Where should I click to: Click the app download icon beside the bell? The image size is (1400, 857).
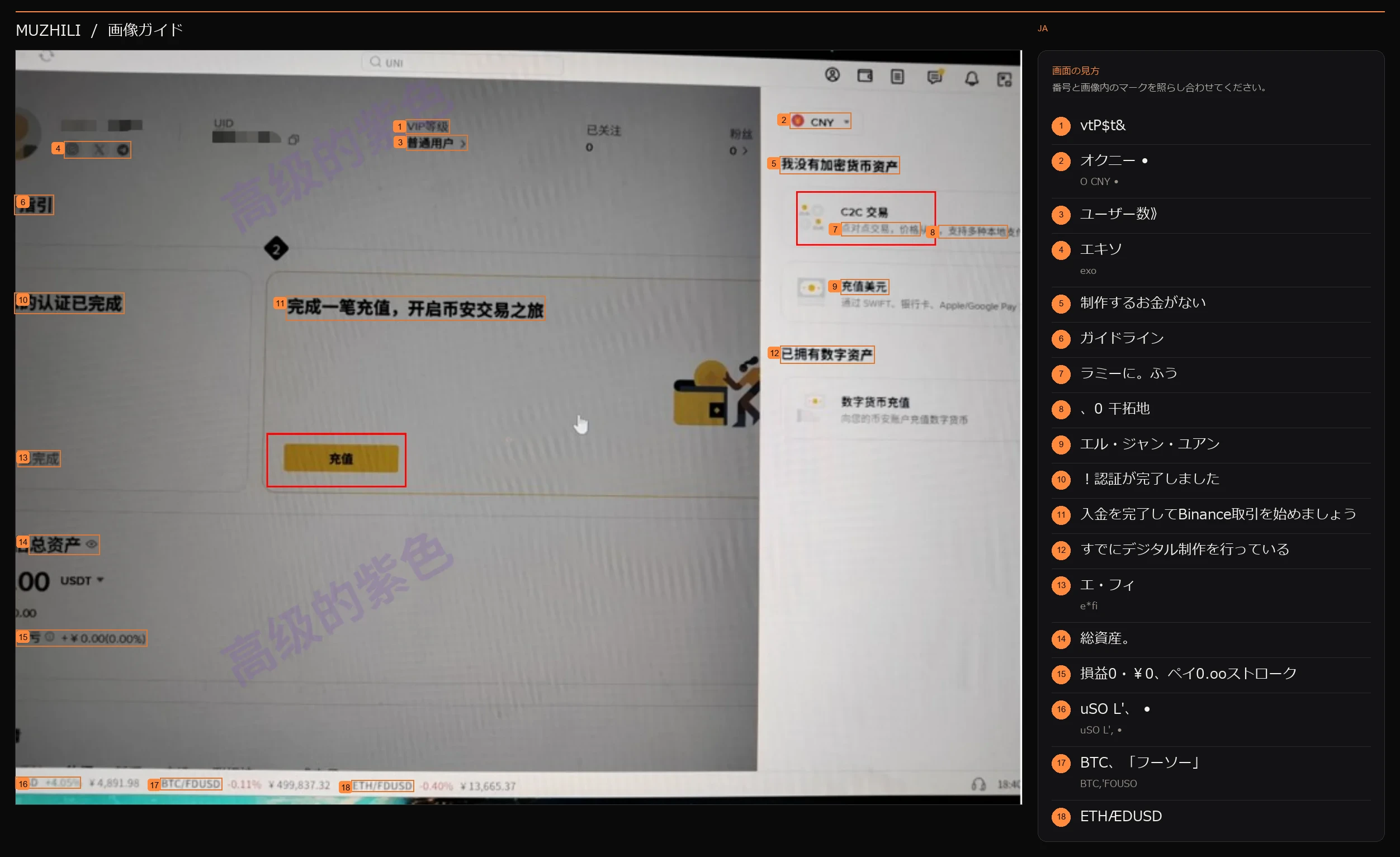coord(1004,79)
